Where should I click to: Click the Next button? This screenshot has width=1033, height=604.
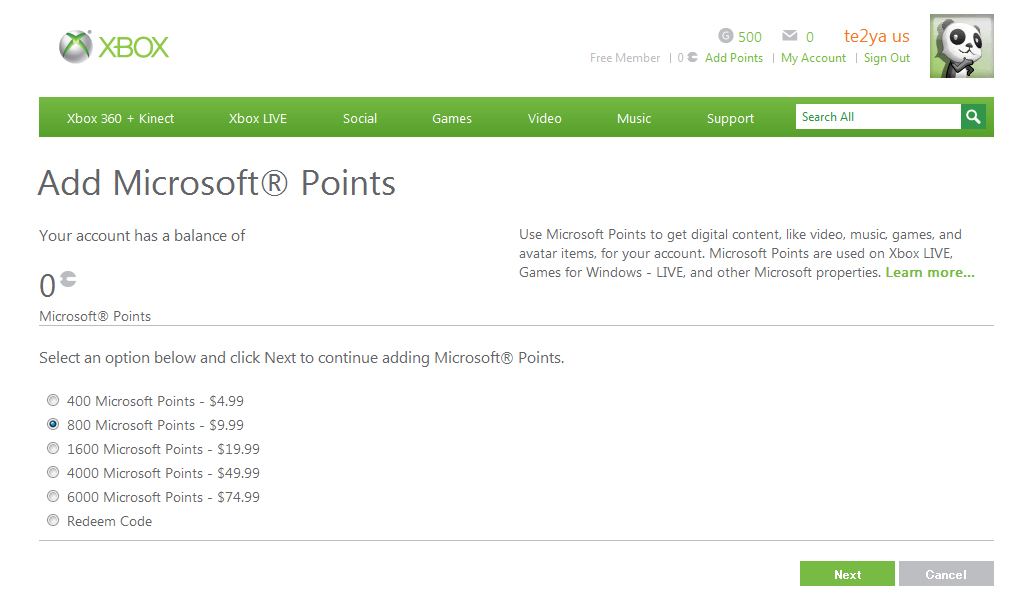[847, 574]
